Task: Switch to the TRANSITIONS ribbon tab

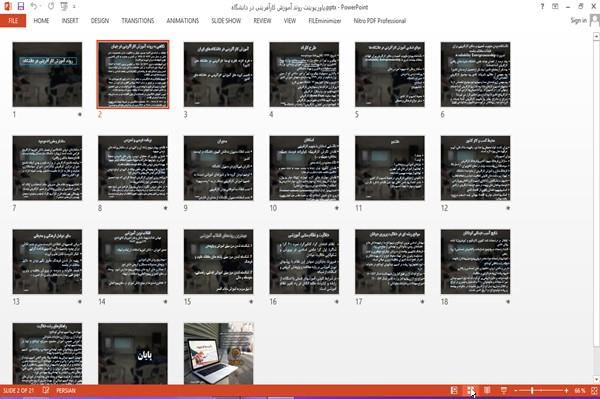Action: click(138, 21)
